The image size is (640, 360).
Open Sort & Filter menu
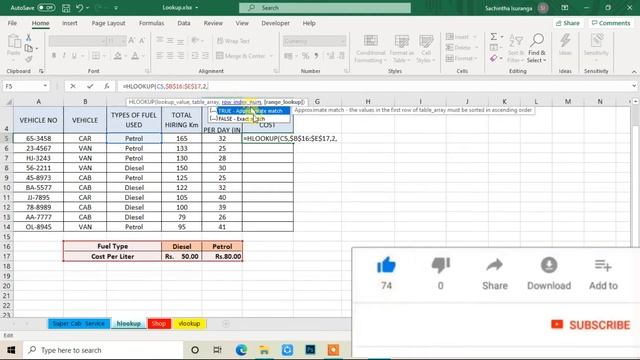[x=516, y=49]
